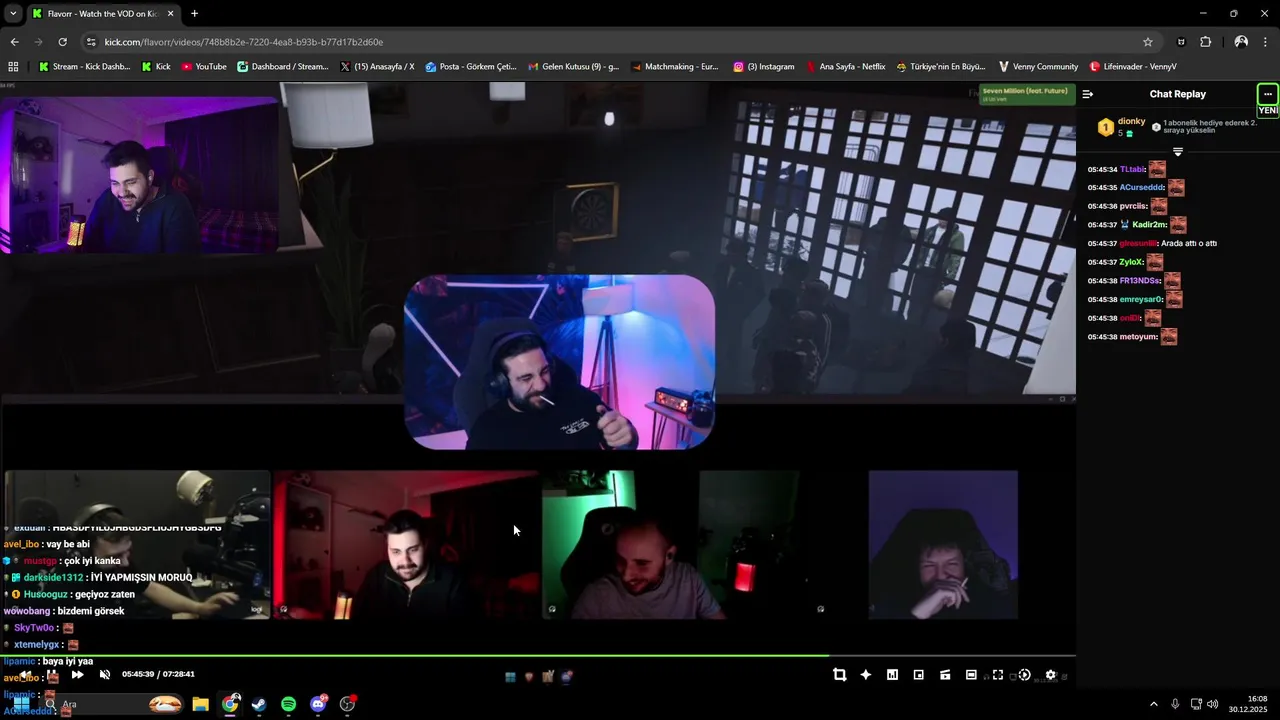Open the YouTube bookmark

point(204,67)
